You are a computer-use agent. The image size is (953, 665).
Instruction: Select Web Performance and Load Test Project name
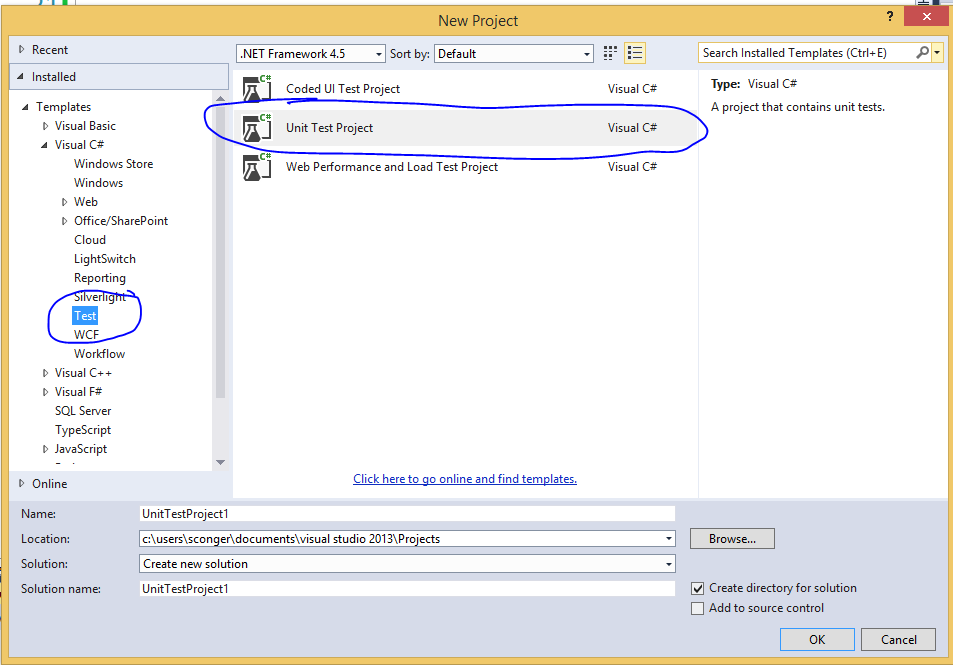(392, 167)
